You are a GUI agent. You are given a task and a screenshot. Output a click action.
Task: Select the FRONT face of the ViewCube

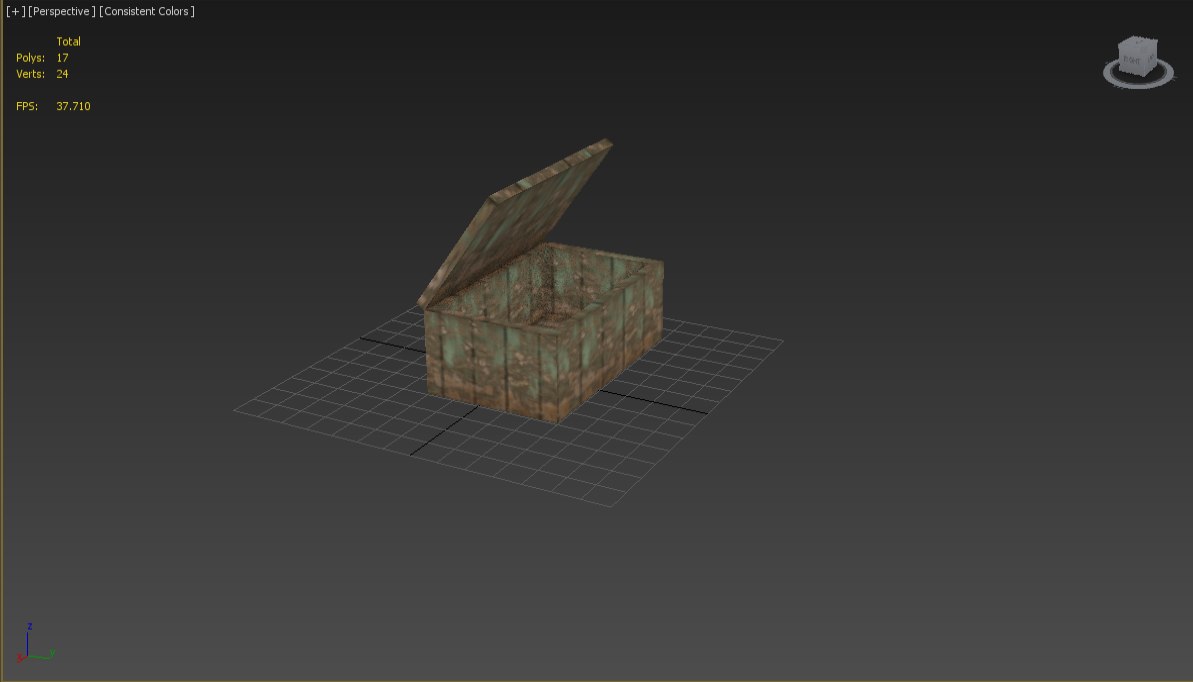pyautogui.click(x=1131, y=60)
